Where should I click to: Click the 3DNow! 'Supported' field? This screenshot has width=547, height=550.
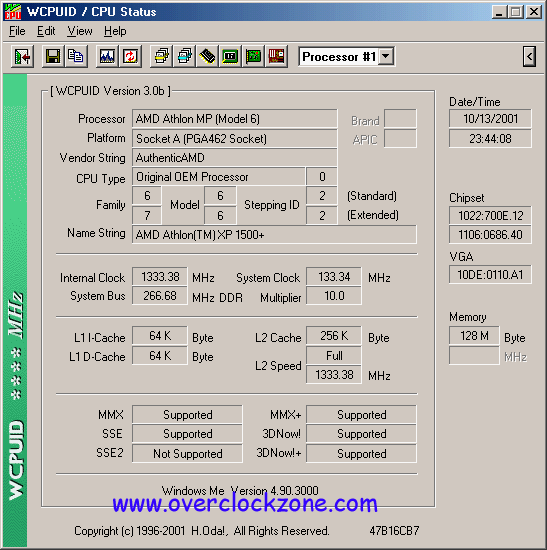tap(361, 434)
